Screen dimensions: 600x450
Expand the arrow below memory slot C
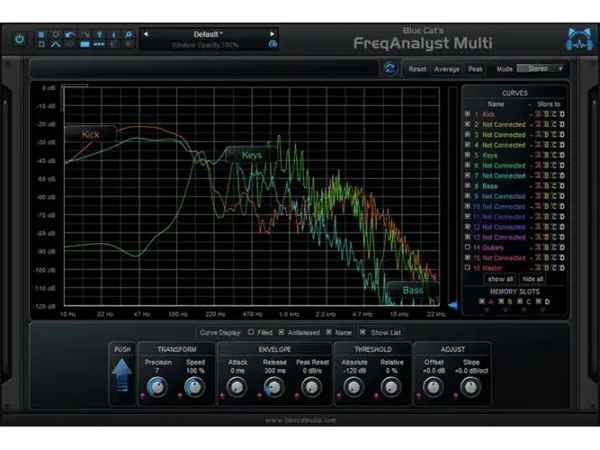coord(524,310)
